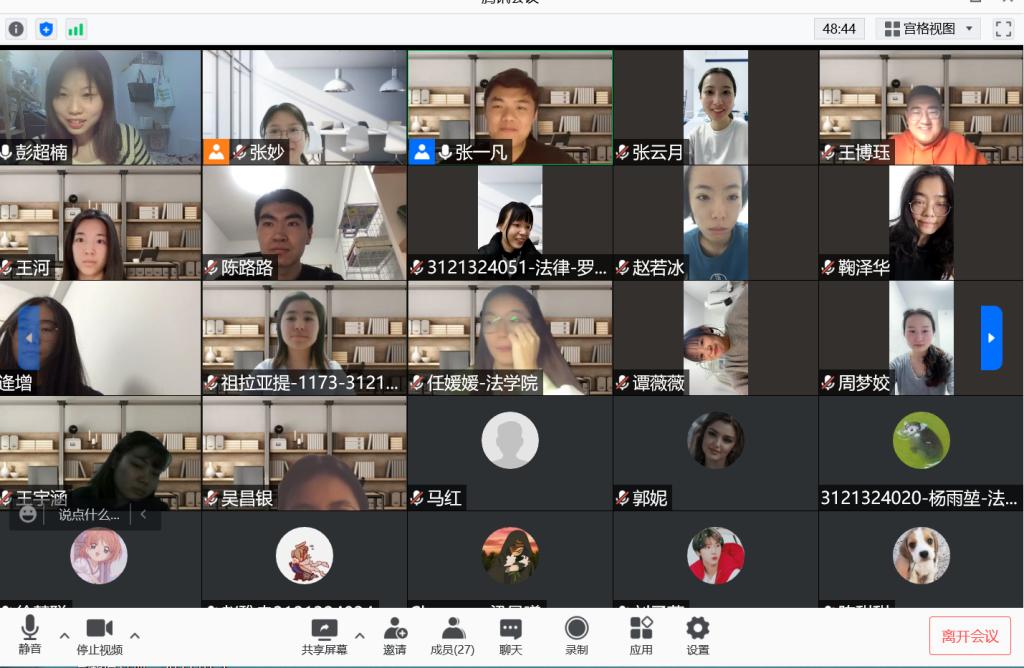Open the 聊天 chat panel
The width and height of the screenshot is (1024, 668).
[511, 635]
